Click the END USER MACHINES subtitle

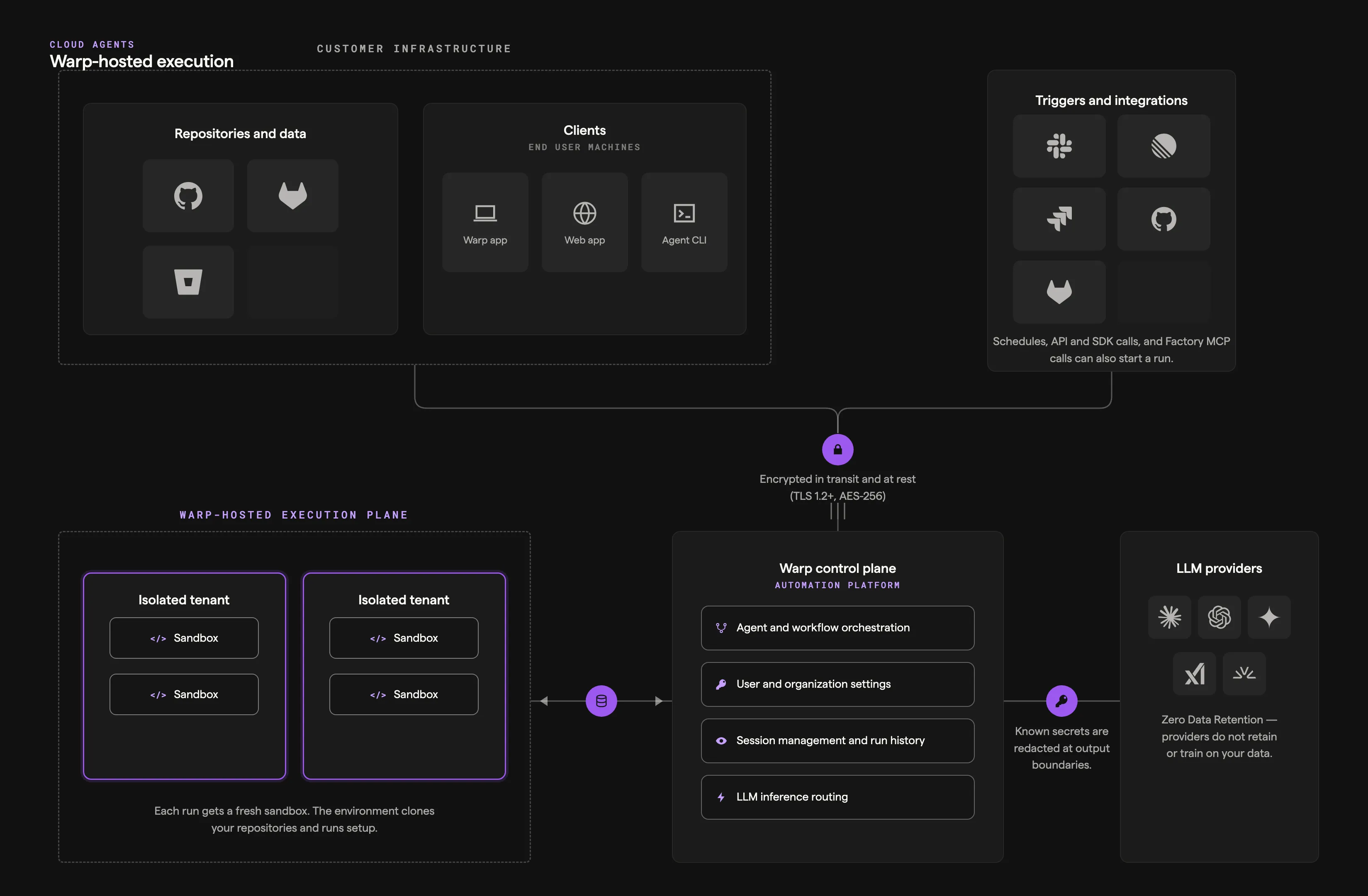pos(584,147)
